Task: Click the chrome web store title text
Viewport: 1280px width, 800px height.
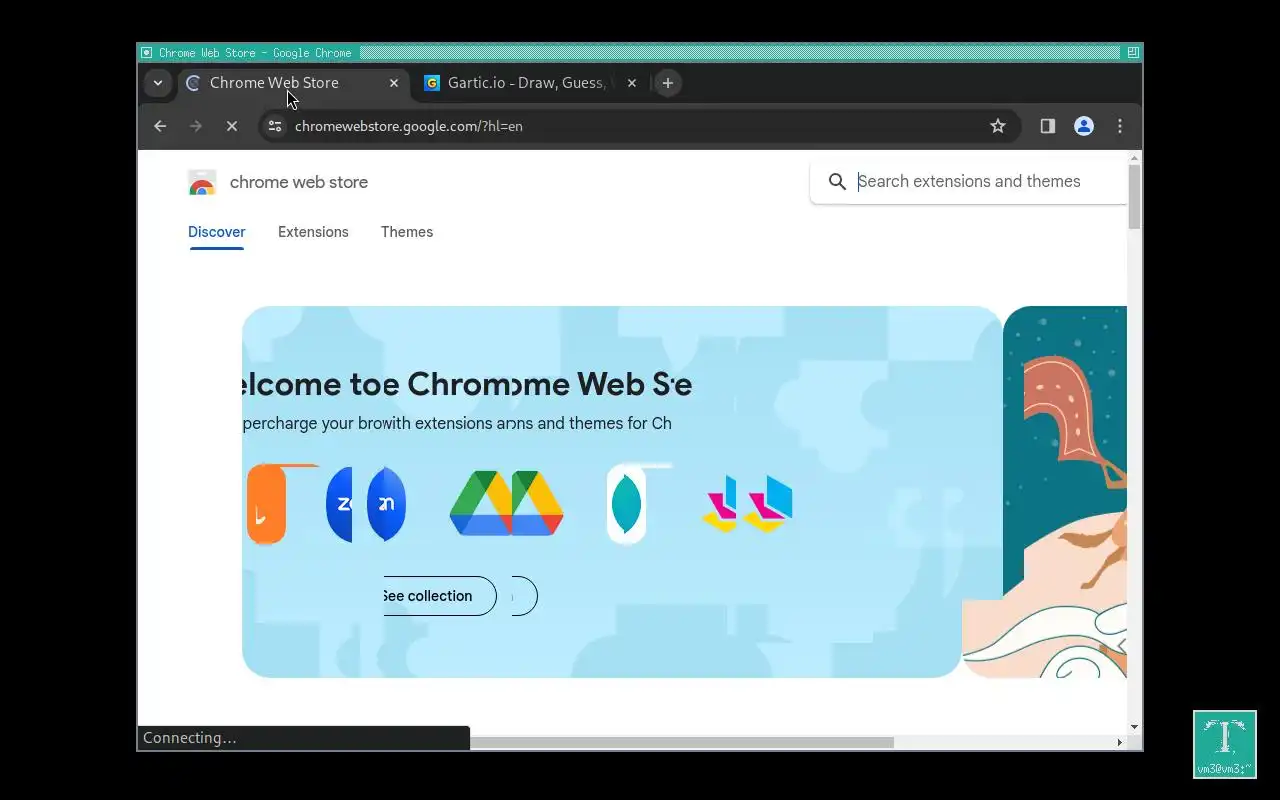Action: (x=299, y=182)
